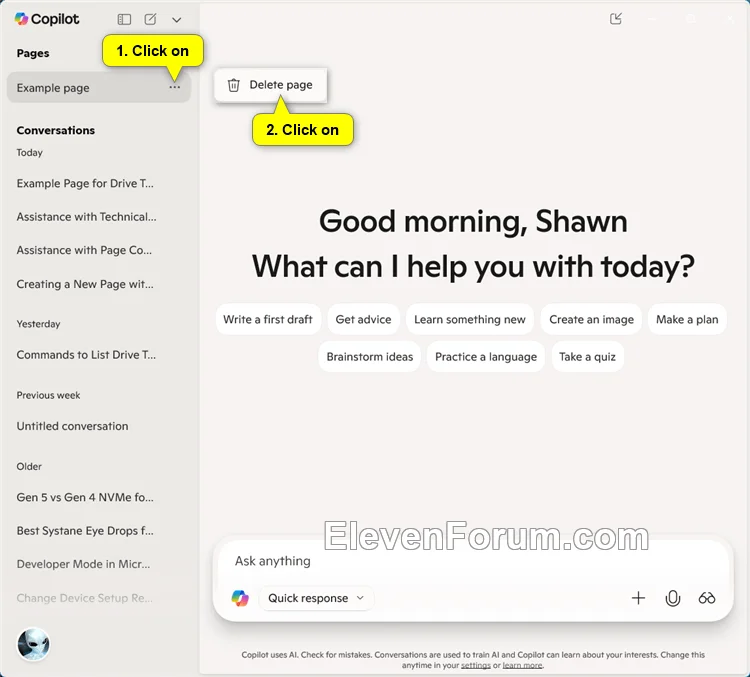The height and width of the screenshot is (677, 750).
Task: Select Delete page from the context menu
Action: (x=270, y=85)
